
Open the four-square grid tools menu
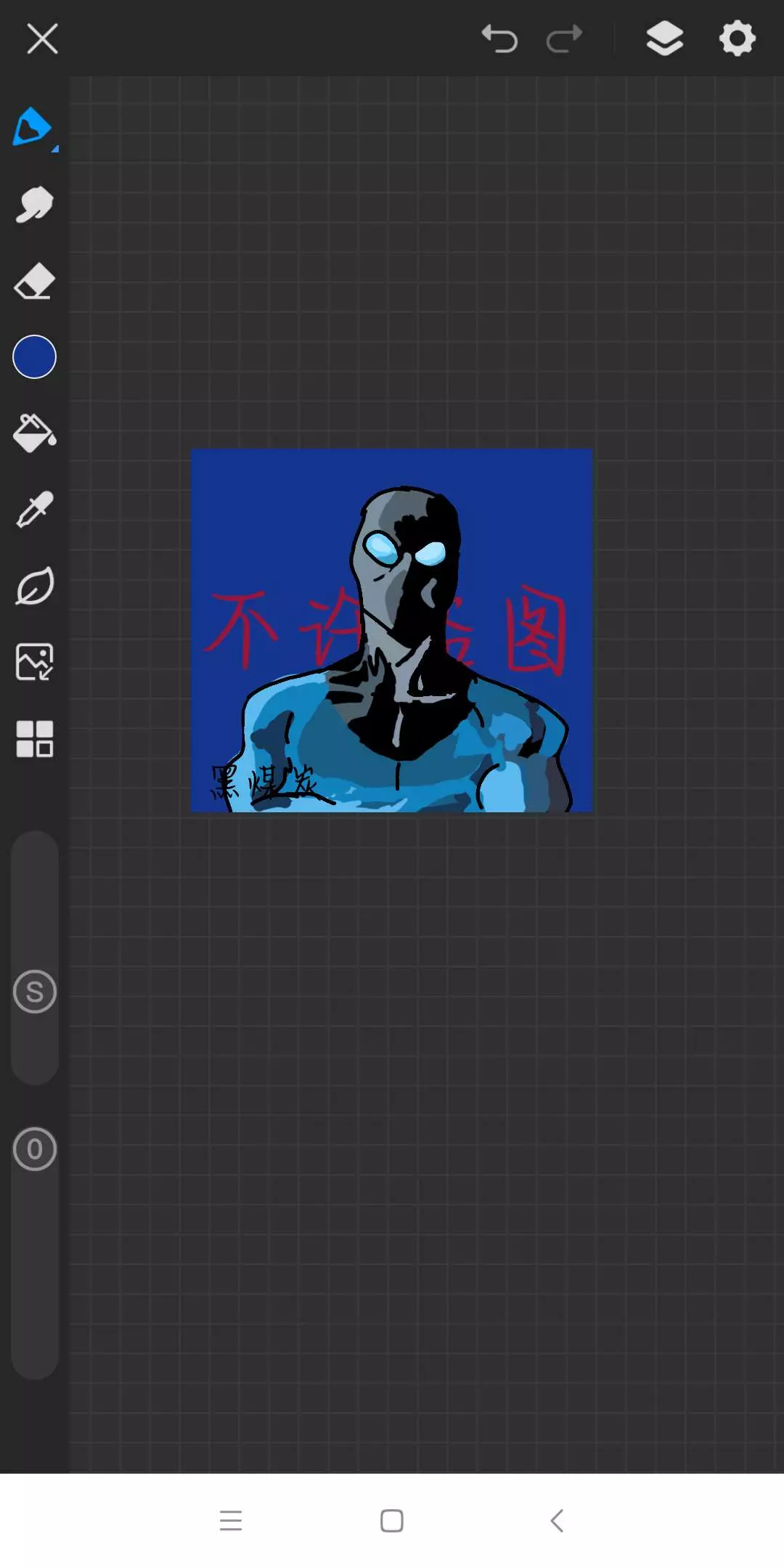(34, 739)
